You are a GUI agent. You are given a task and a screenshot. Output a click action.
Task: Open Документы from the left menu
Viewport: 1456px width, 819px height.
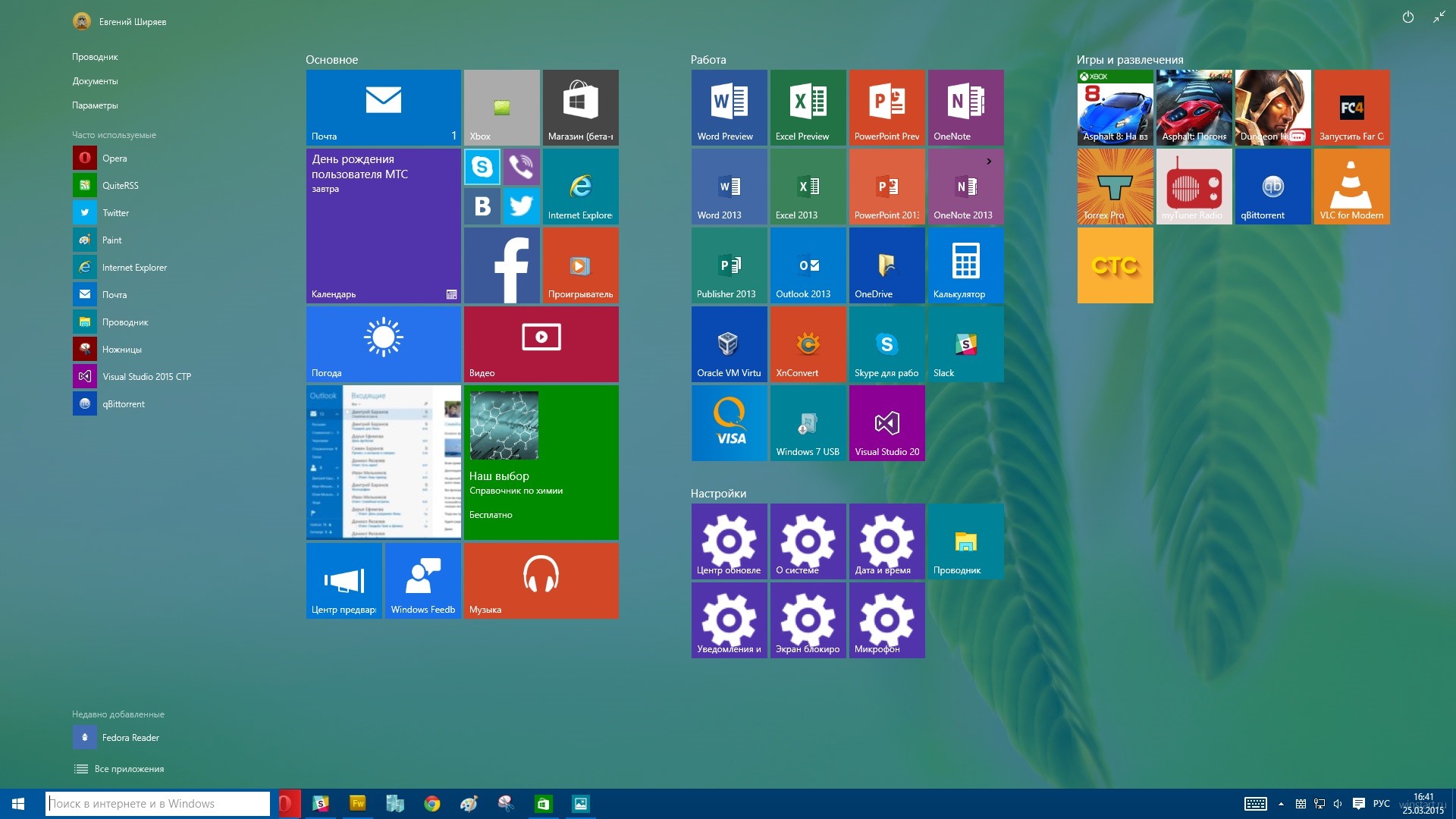point(95,81)
